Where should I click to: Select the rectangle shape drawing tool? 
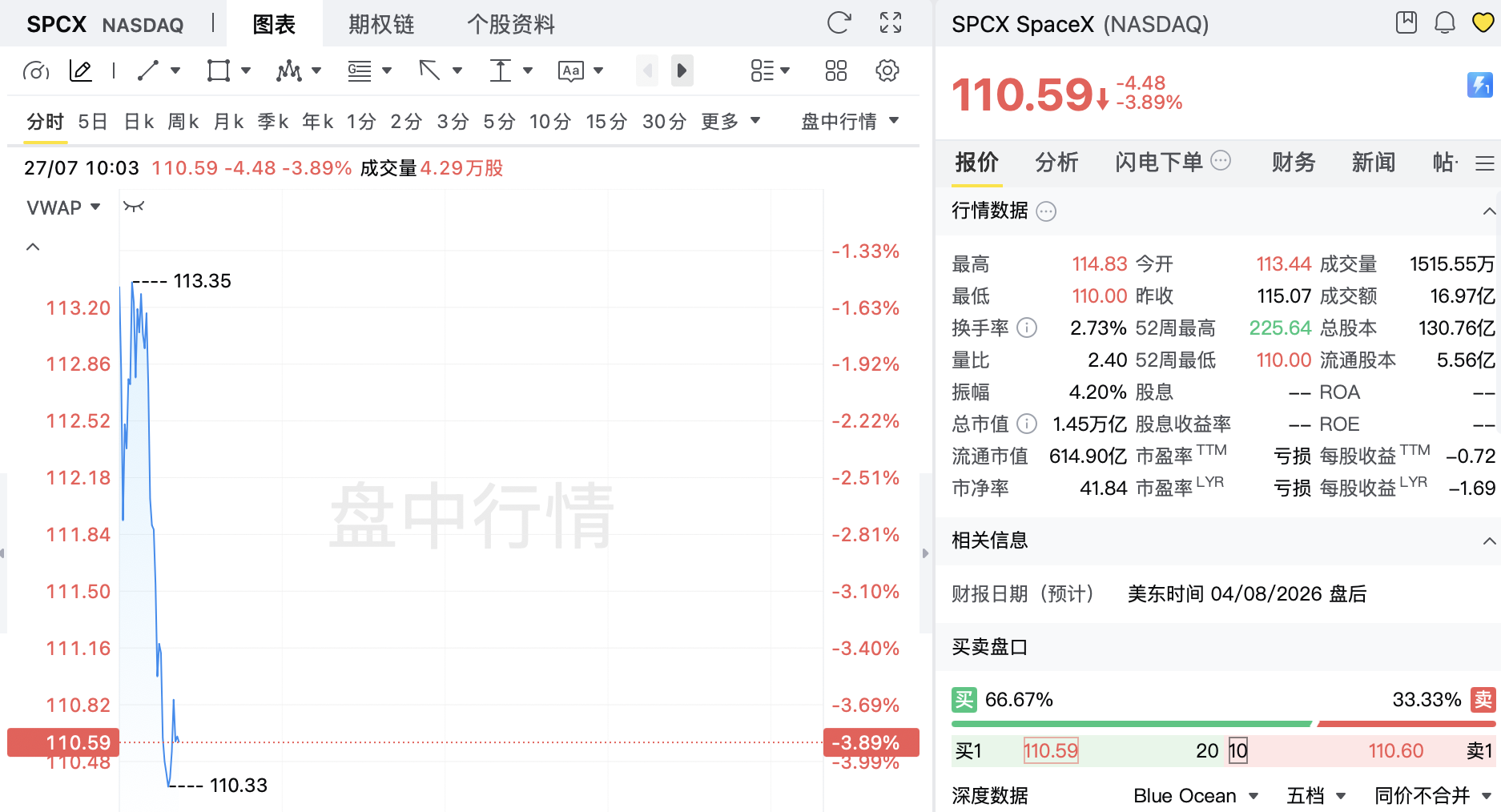218,70
